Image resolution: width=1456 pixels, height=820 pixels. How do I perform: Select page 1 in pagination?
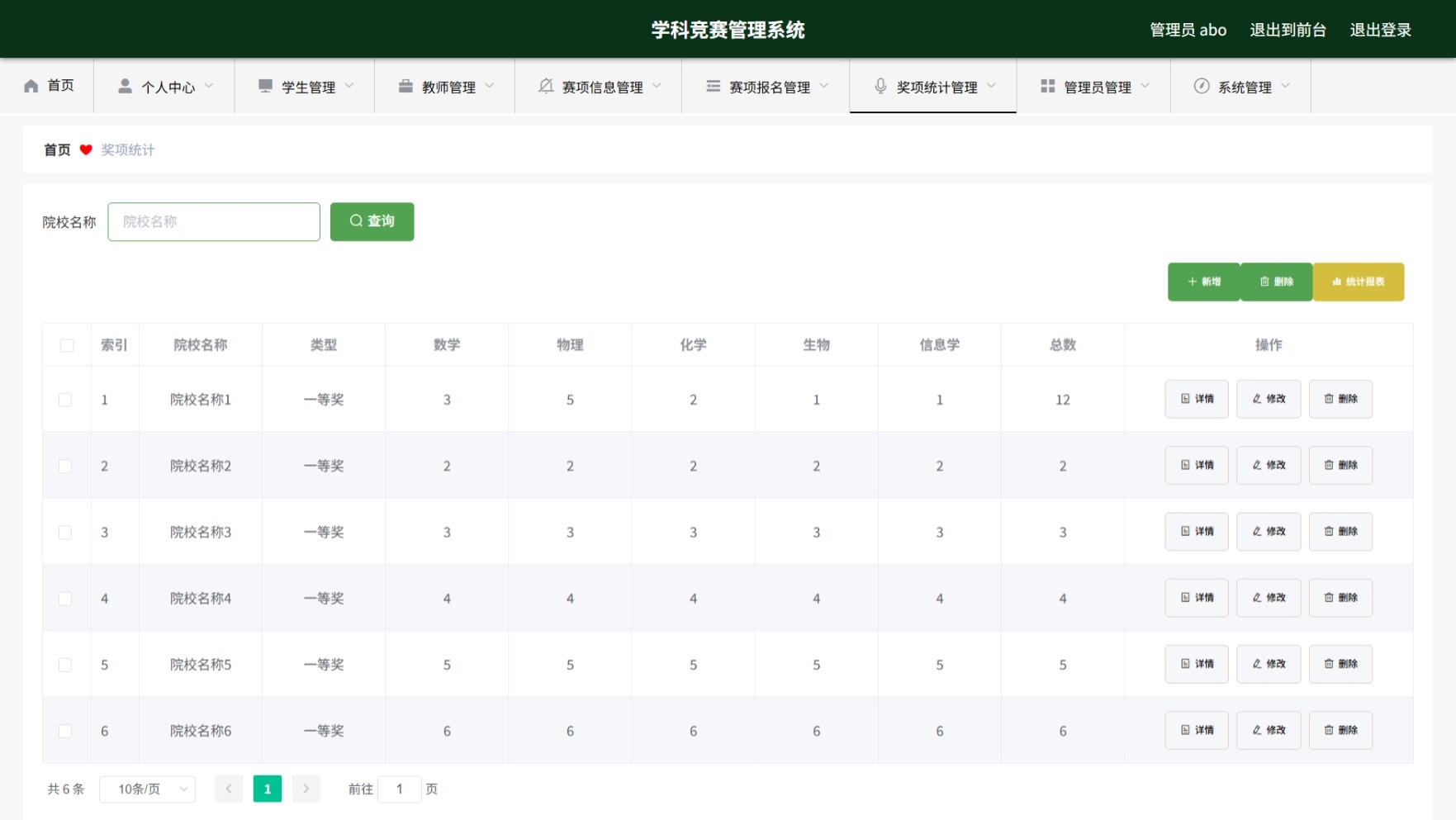pyautogui.click(x=268, y=789)
